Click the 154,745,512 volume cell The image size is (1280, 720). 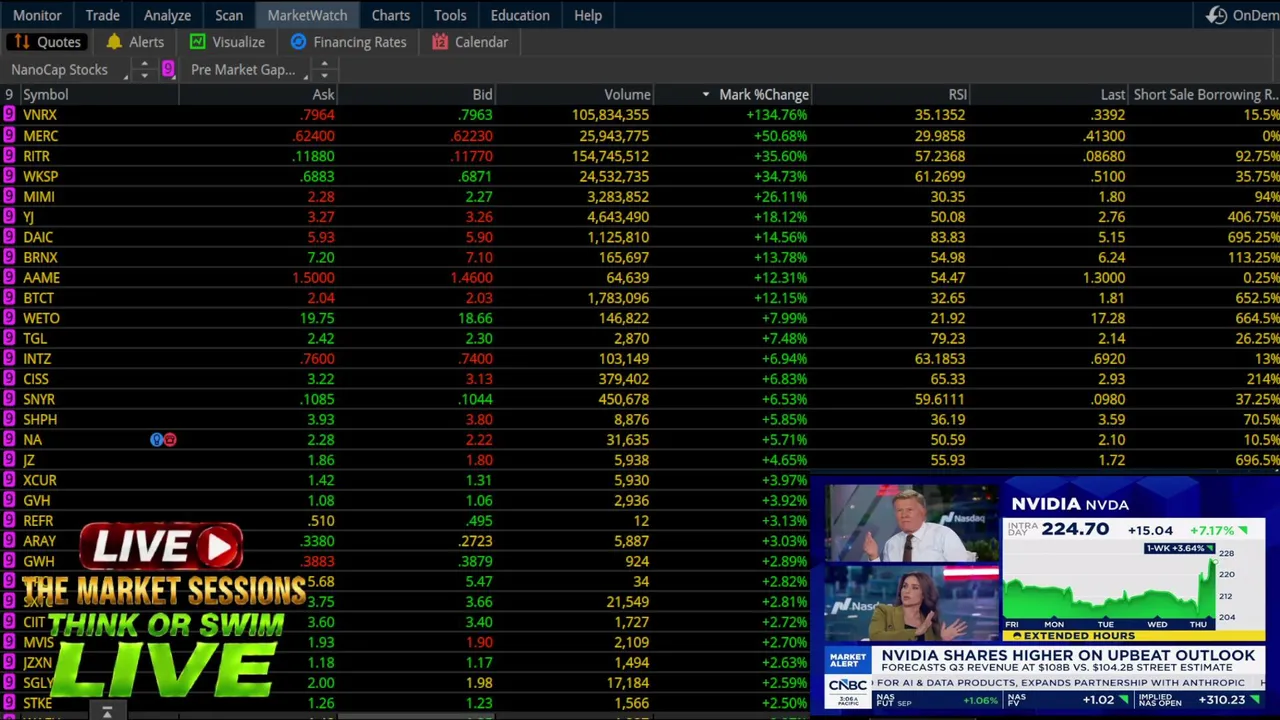(610, 156)
